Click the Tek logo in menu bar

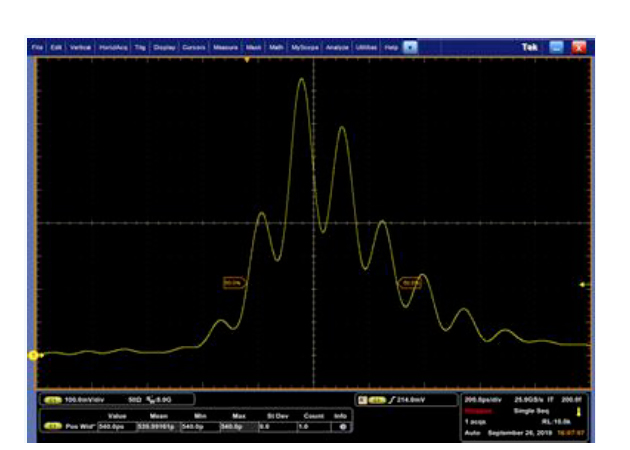530,47
